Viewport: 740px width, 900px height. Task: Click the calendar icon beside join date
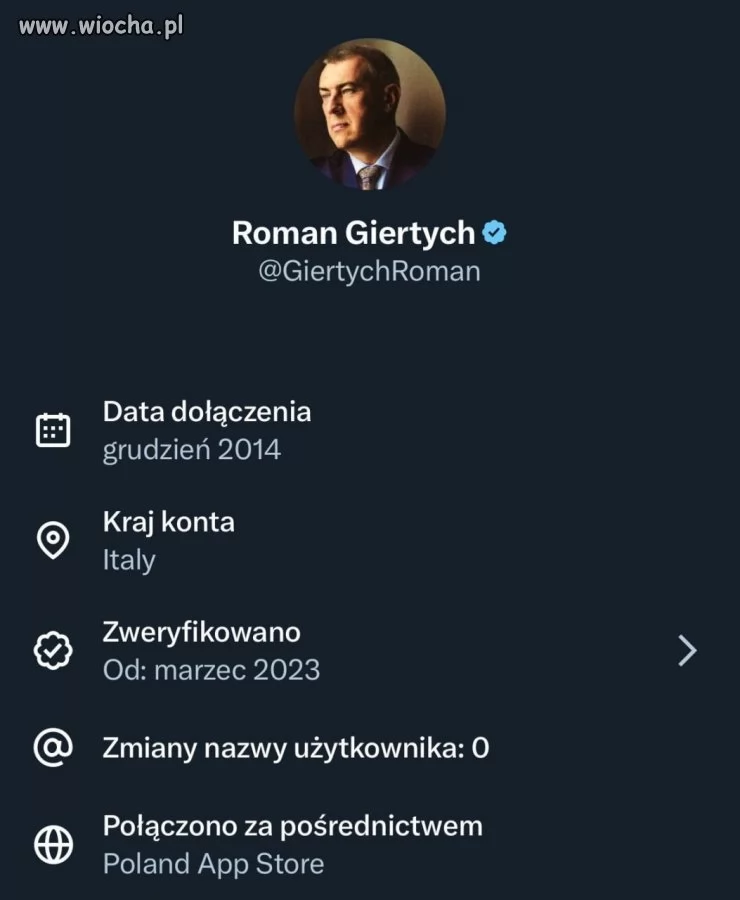[53, 430]
